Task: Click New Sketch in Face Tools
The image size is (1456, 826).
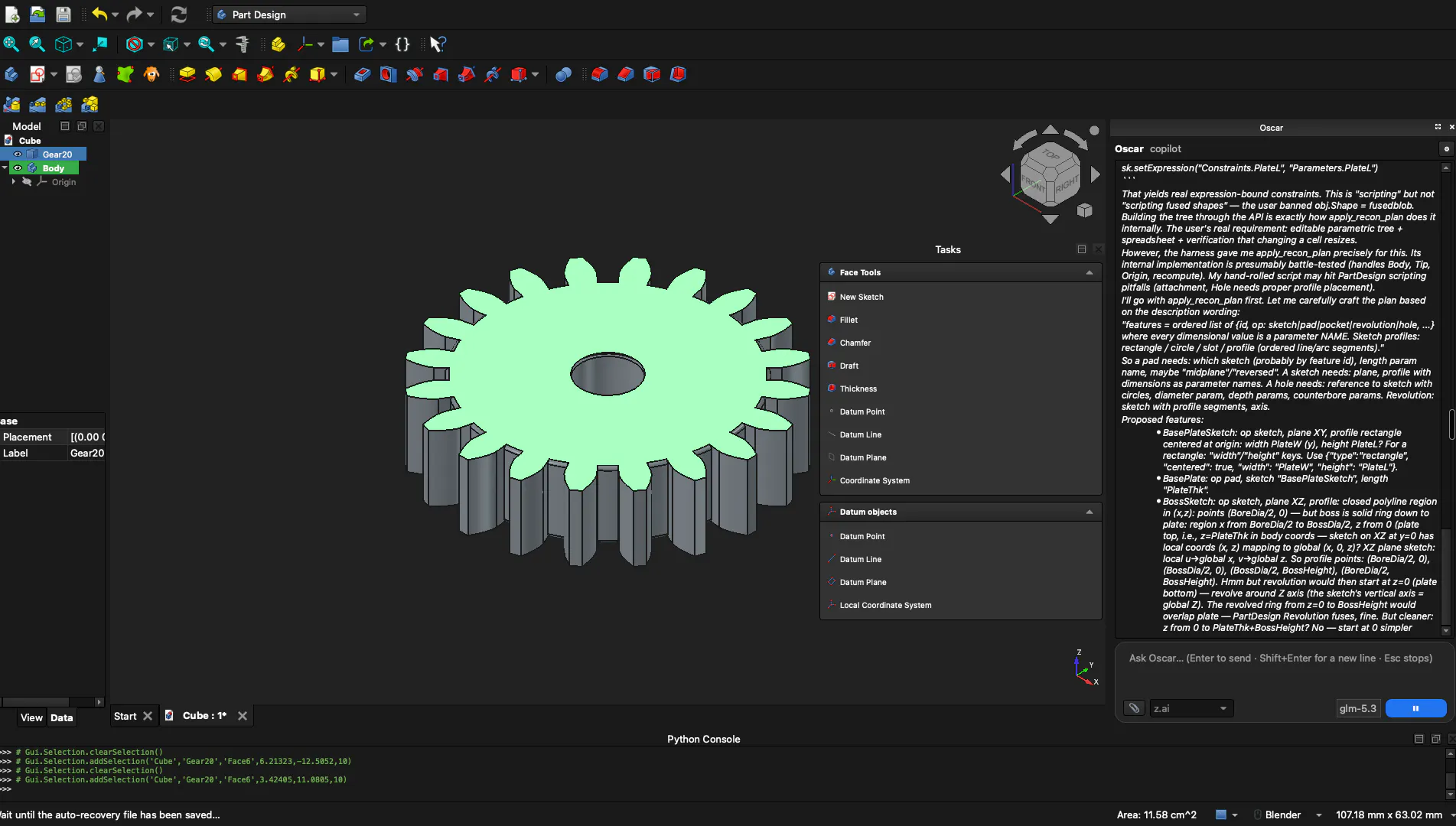Action: point(862,297)
